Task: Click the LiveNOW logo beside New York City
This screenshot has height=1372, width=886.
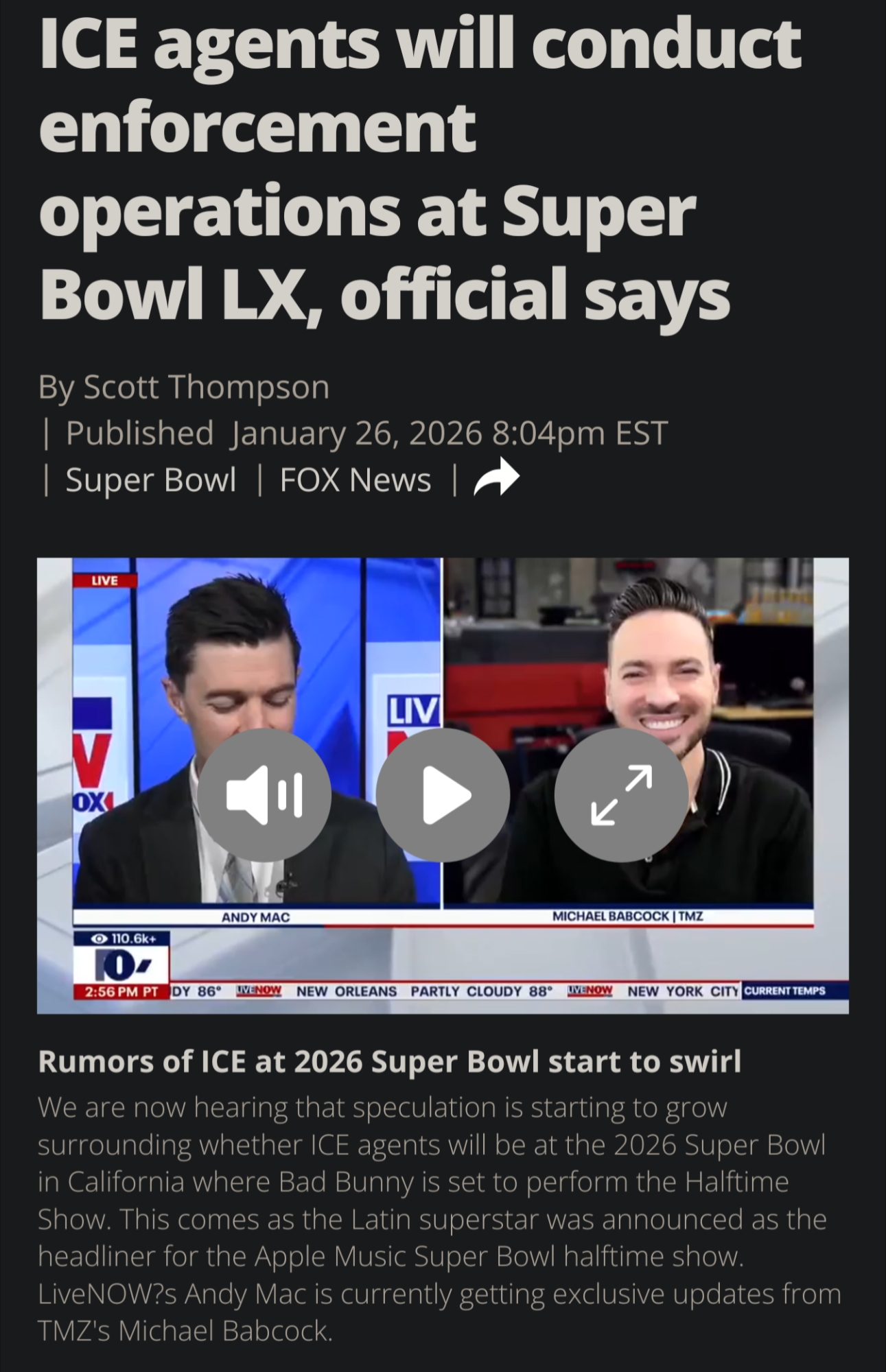Action: pos(590,991)
